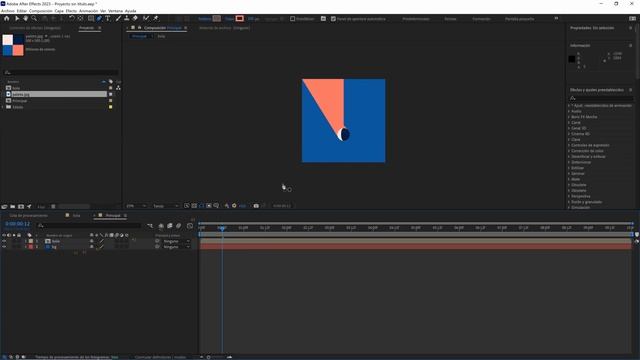Open the Archivo menu

click(x=8, y=11)
